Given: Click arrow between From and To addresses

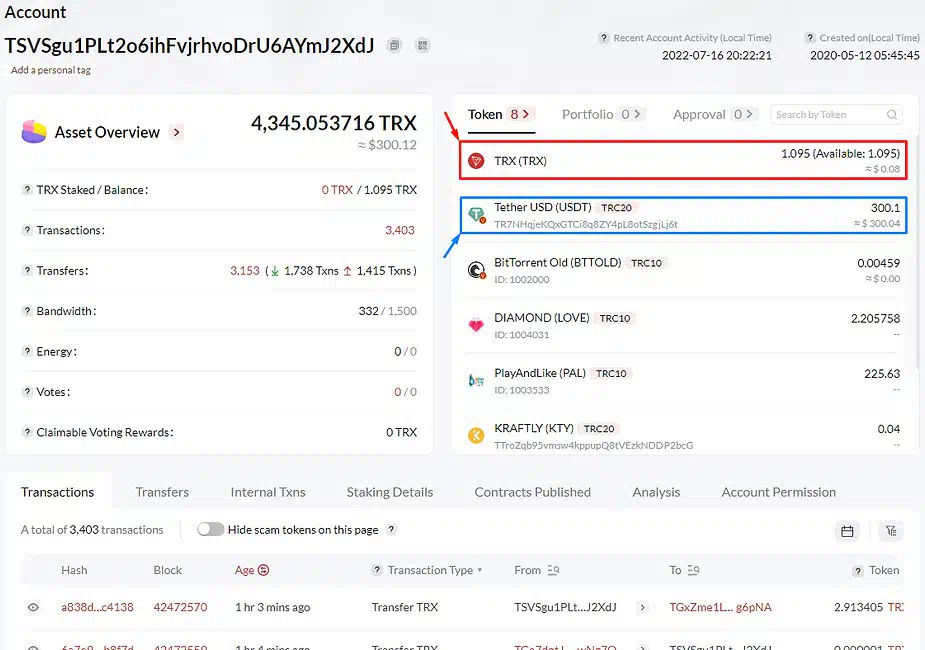Looking at the screenshot, I should click(642, 607).
